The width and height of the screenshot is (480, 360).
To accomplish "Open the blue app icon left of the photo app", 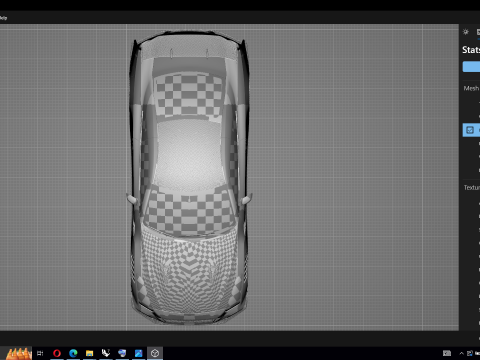I will (122, 353).
